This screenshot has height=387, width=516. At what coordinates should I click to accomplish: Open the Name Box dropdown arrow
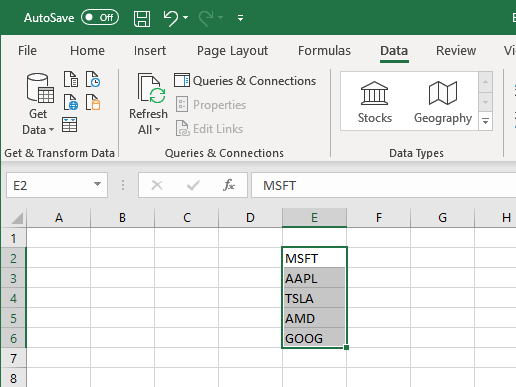97,184
